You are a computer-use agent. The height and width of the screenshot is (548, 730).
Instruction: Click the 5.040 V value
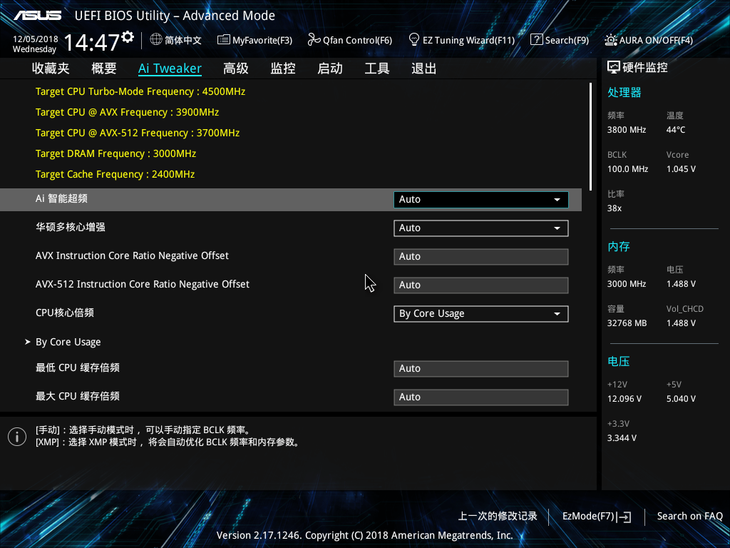coord(681,399)
